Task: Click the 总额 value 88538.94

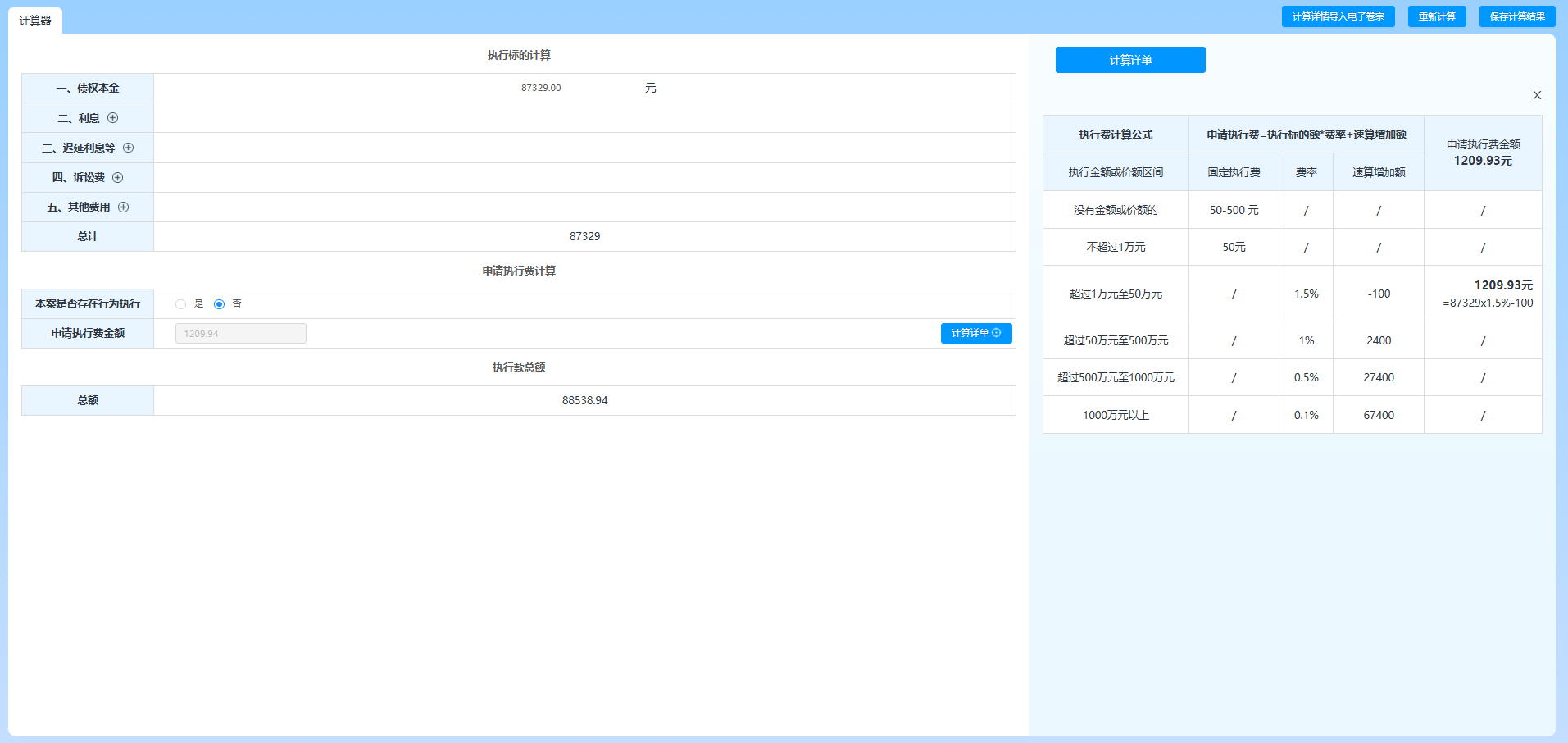Action: 584,400
